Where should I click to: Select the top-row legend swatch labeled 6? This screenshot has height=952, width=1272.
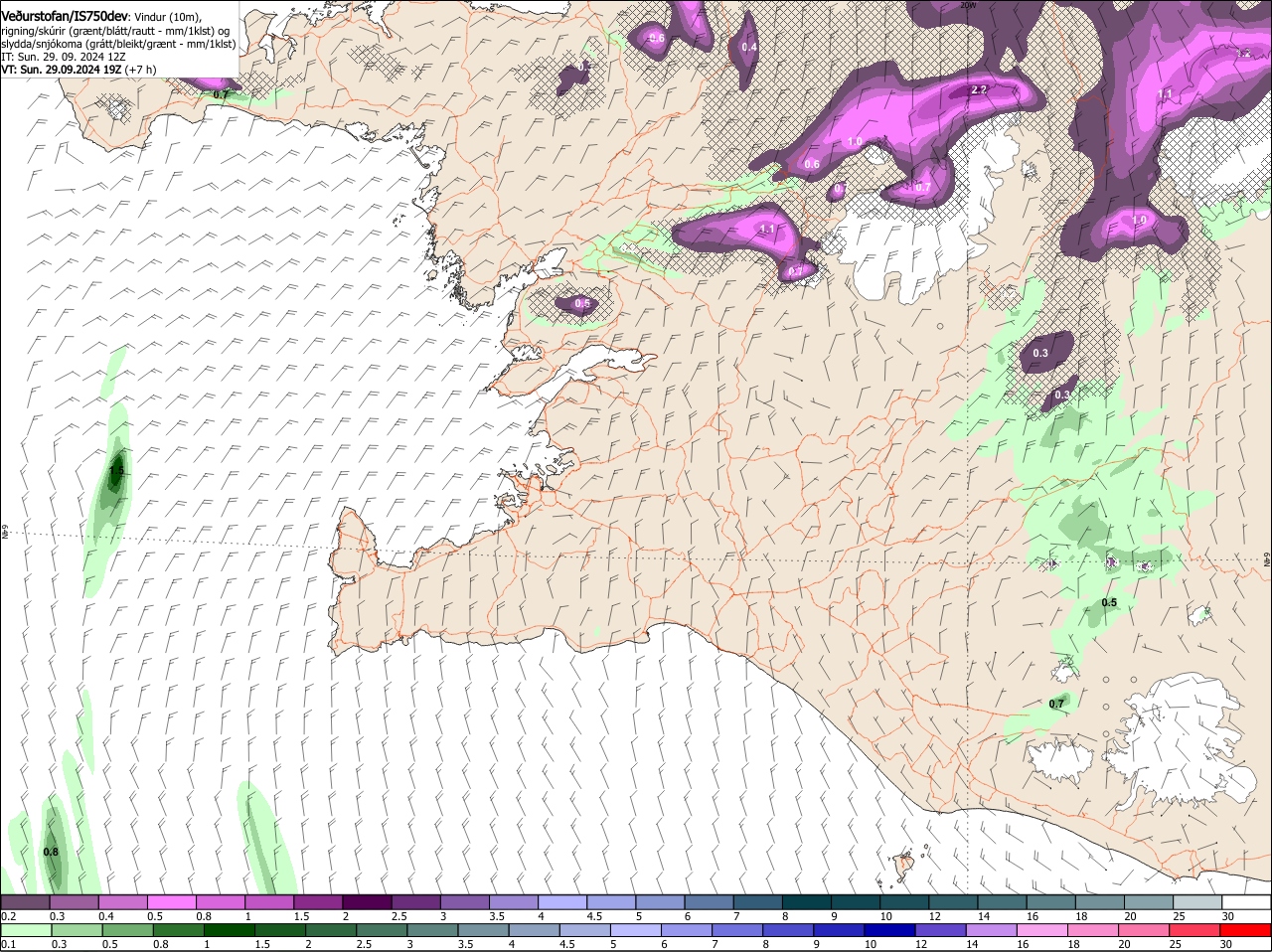point(711,901)
